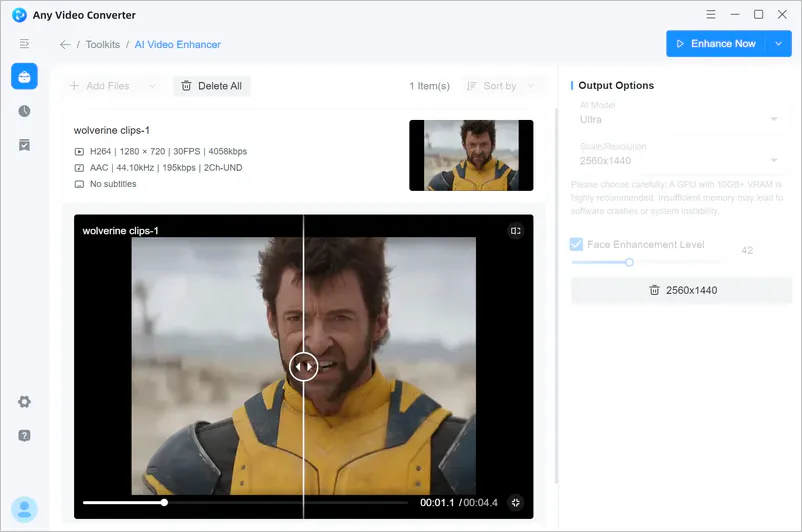This screenshot has height=532, width=802.
Task: Click the Any Video Converter logo icon
Action: coord(19,15)
